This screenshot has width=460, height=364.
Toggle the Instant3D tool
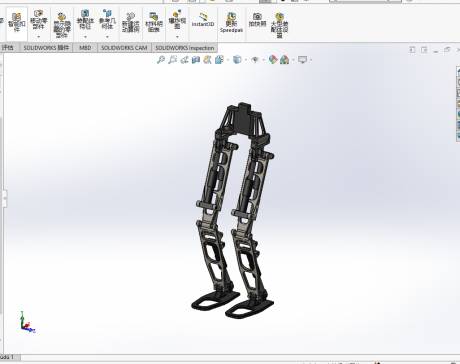pos(203,20)
